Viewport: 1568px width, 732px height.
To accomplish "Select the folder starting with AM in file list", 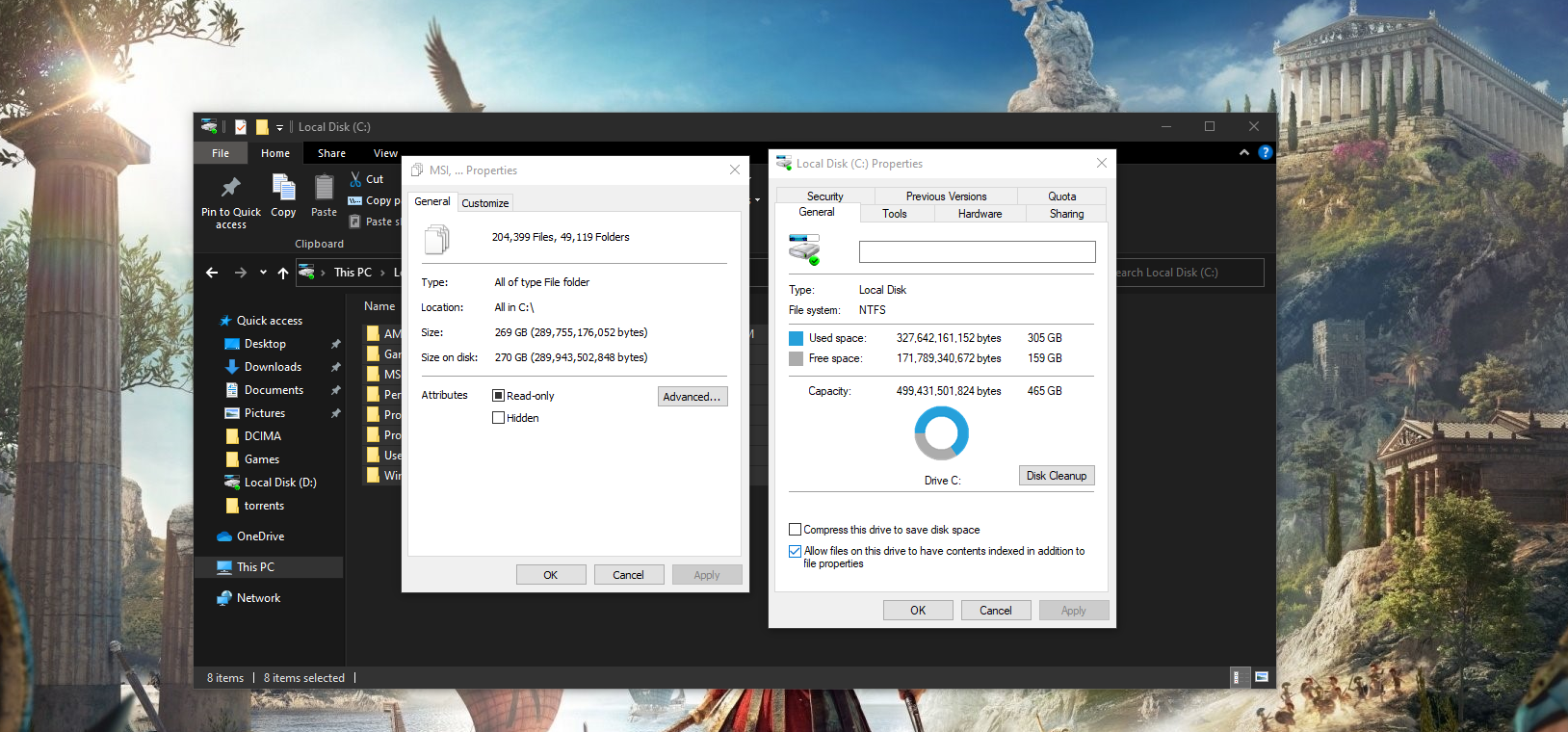I will pos(382,333).
